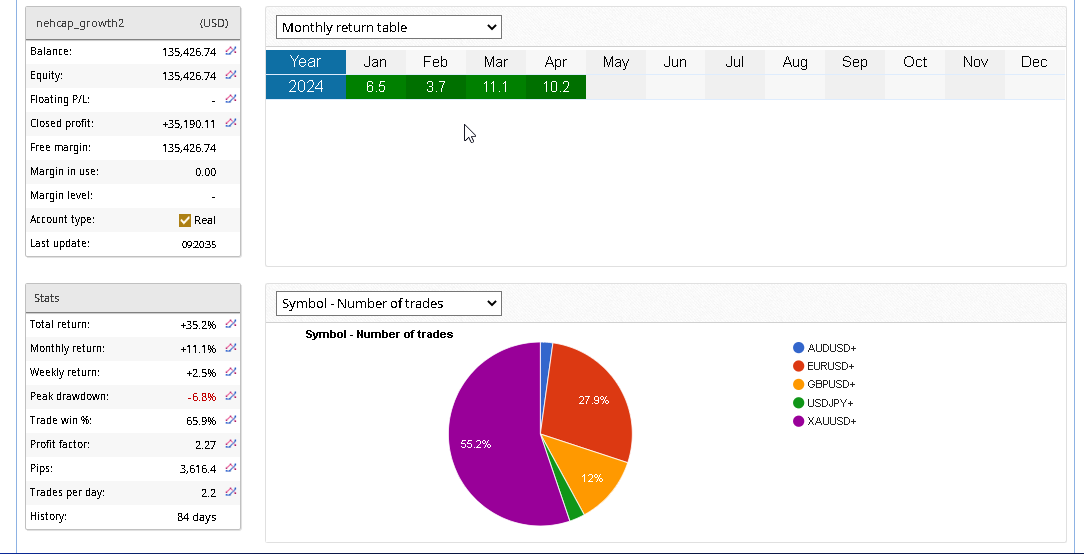1084x554 pixels.
Task: Open the Monthly return table dropdown
Action: 389,27
